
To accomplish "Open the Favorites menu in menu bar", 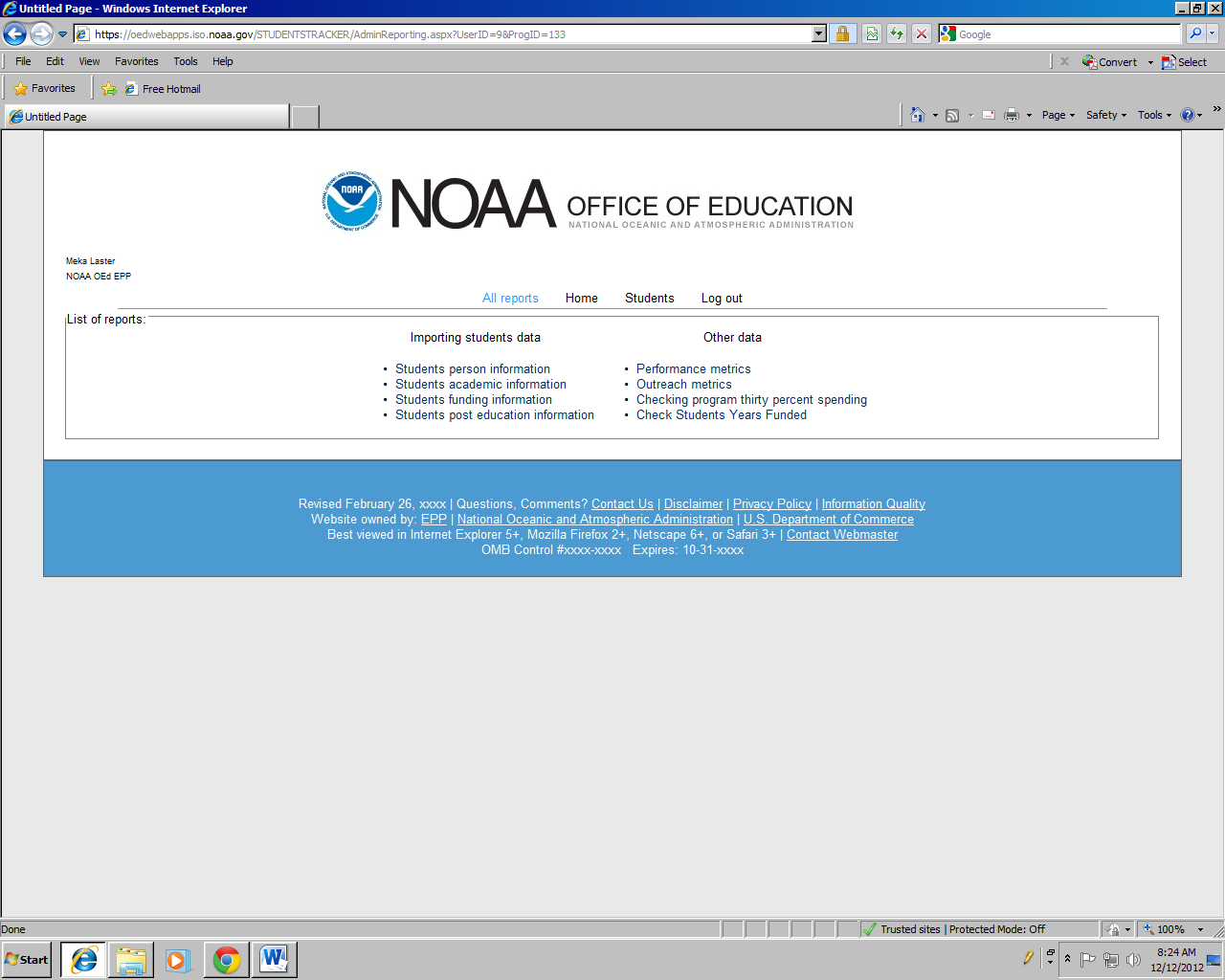I will (137, 61).
